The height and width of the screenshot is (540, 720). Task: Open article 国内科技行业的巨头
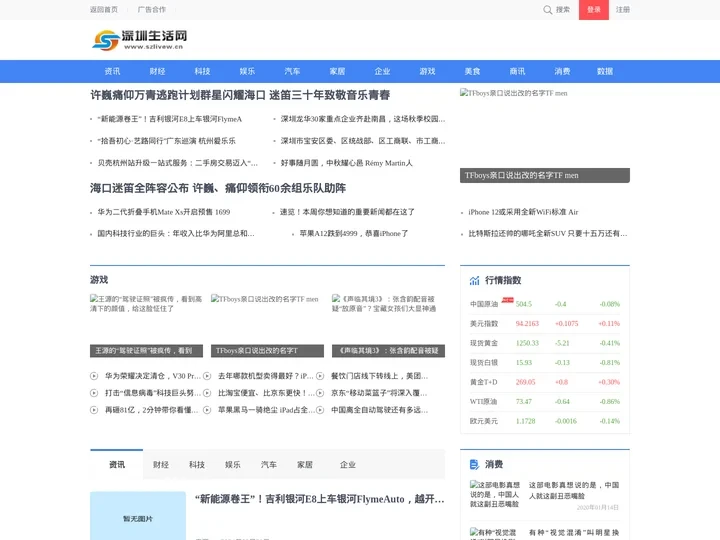click(176, 233)
